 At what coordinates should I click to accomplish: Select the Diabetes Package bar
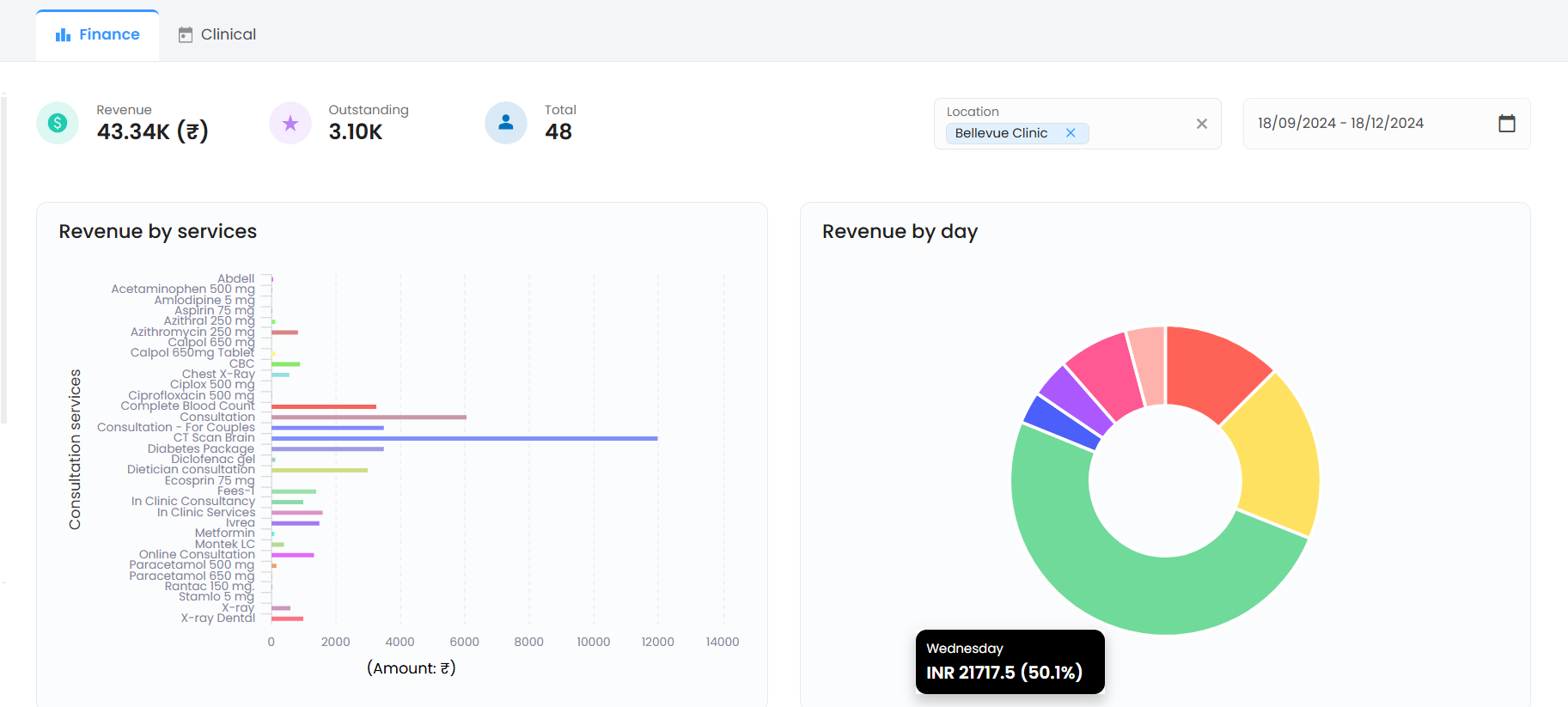coord(327,448)
